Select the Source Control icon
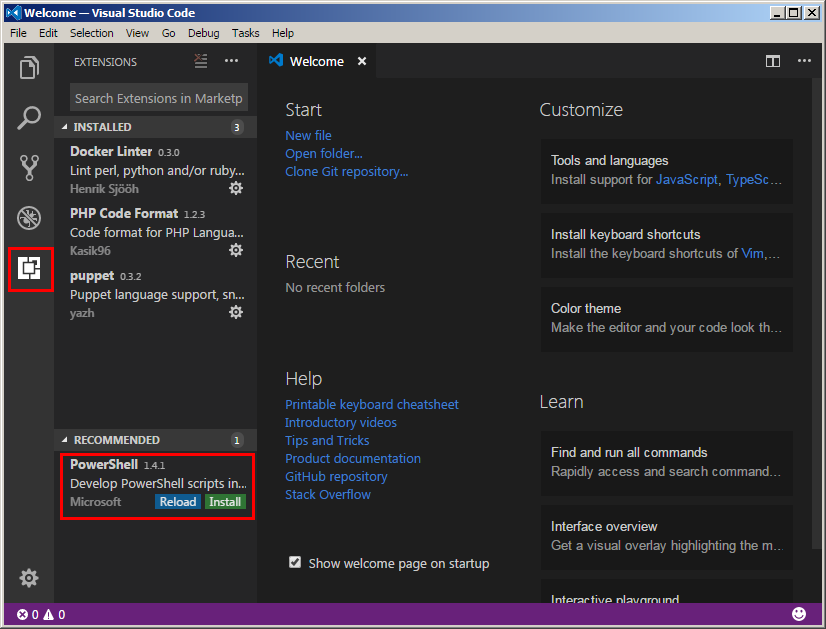Screen dimensions: 826x629 (x=28, y=167)
